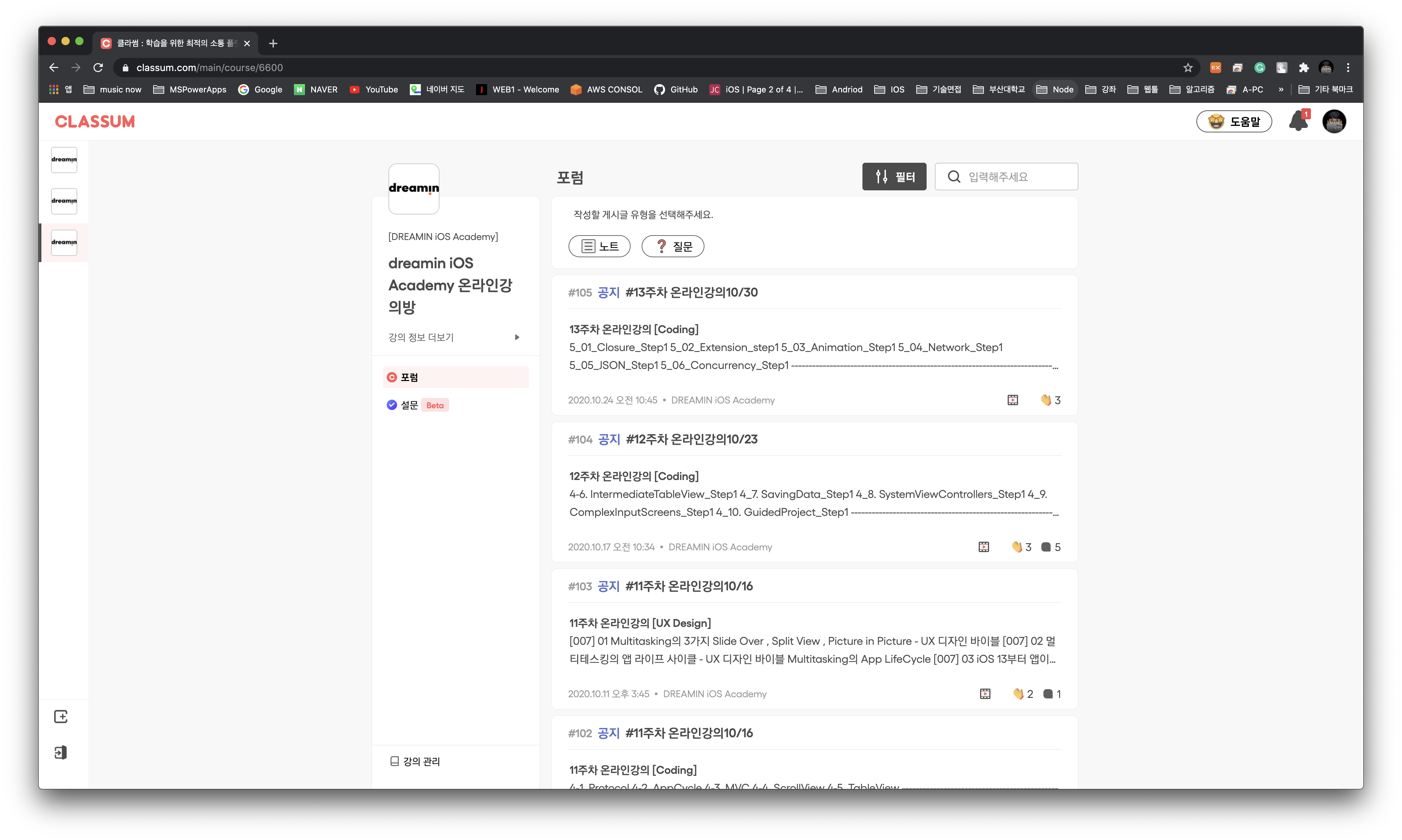The image size is (1402, 840).
Task: Click the add new class icon in the left sidebar
Action: (61, 717)
